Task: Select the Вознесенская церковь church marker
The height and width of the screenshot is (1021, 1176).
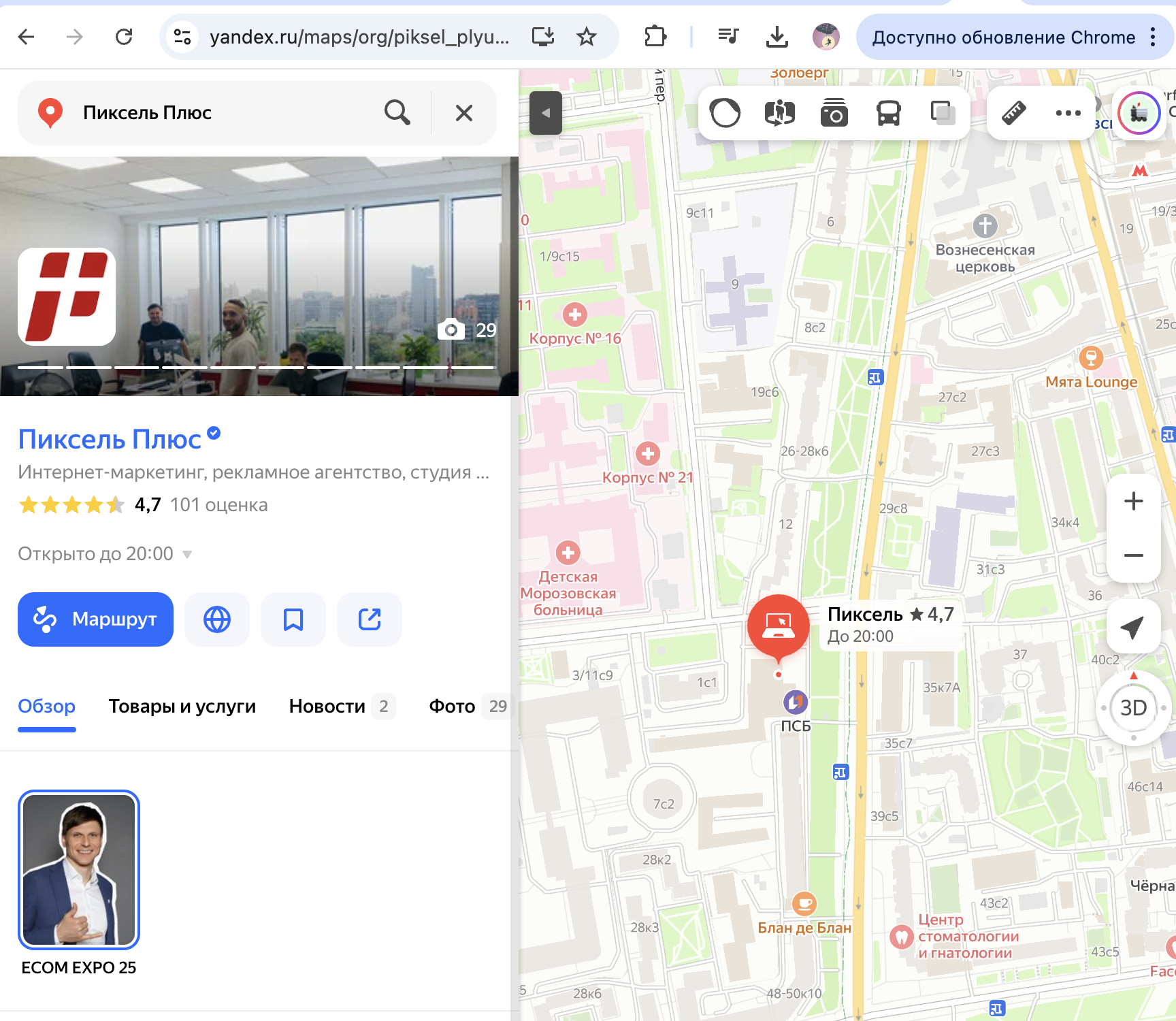Action: 985,225
